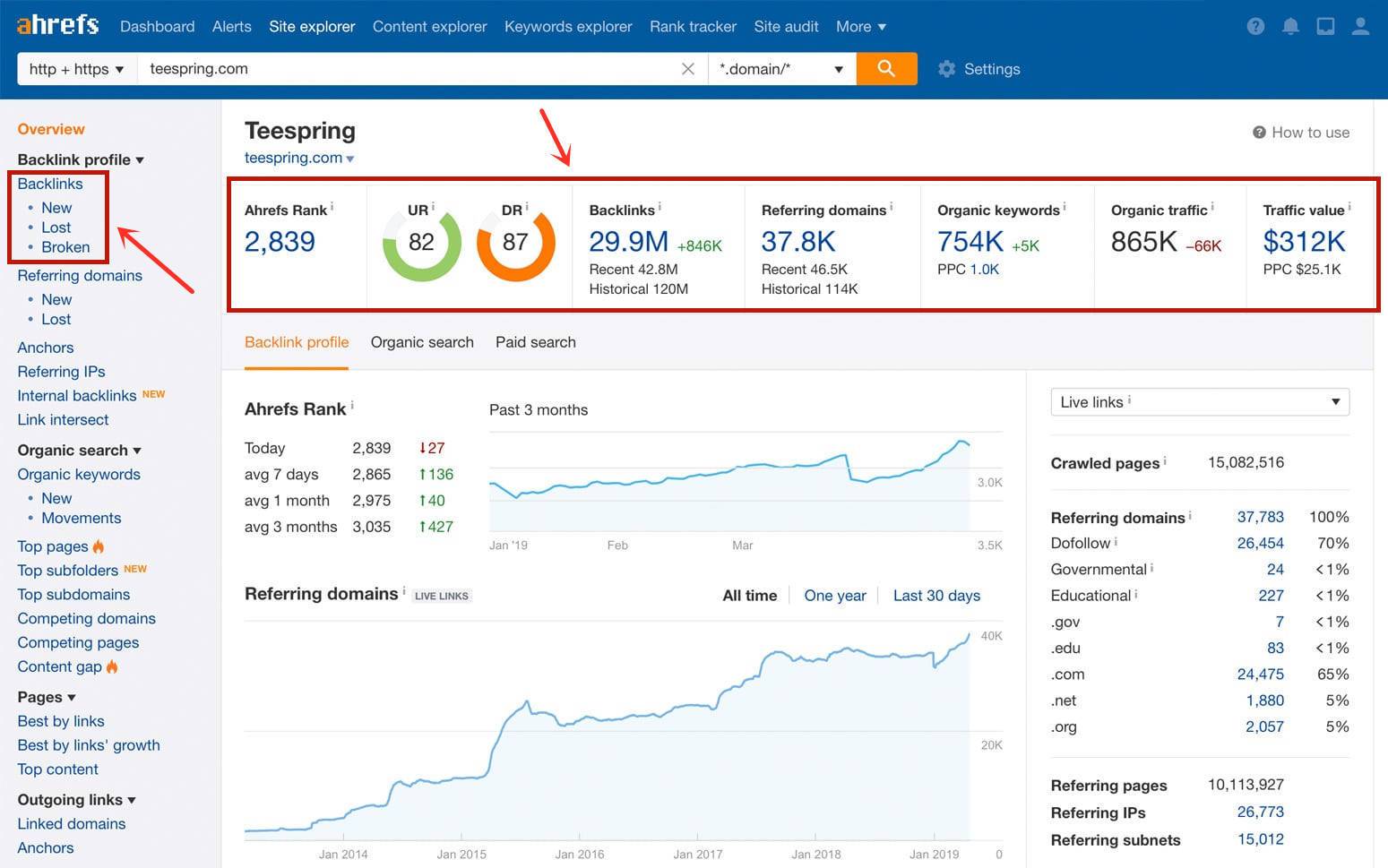Click info icon beside Organic traffic metric
This screenshot has height=868, width=1388.
coord(1213,207)
